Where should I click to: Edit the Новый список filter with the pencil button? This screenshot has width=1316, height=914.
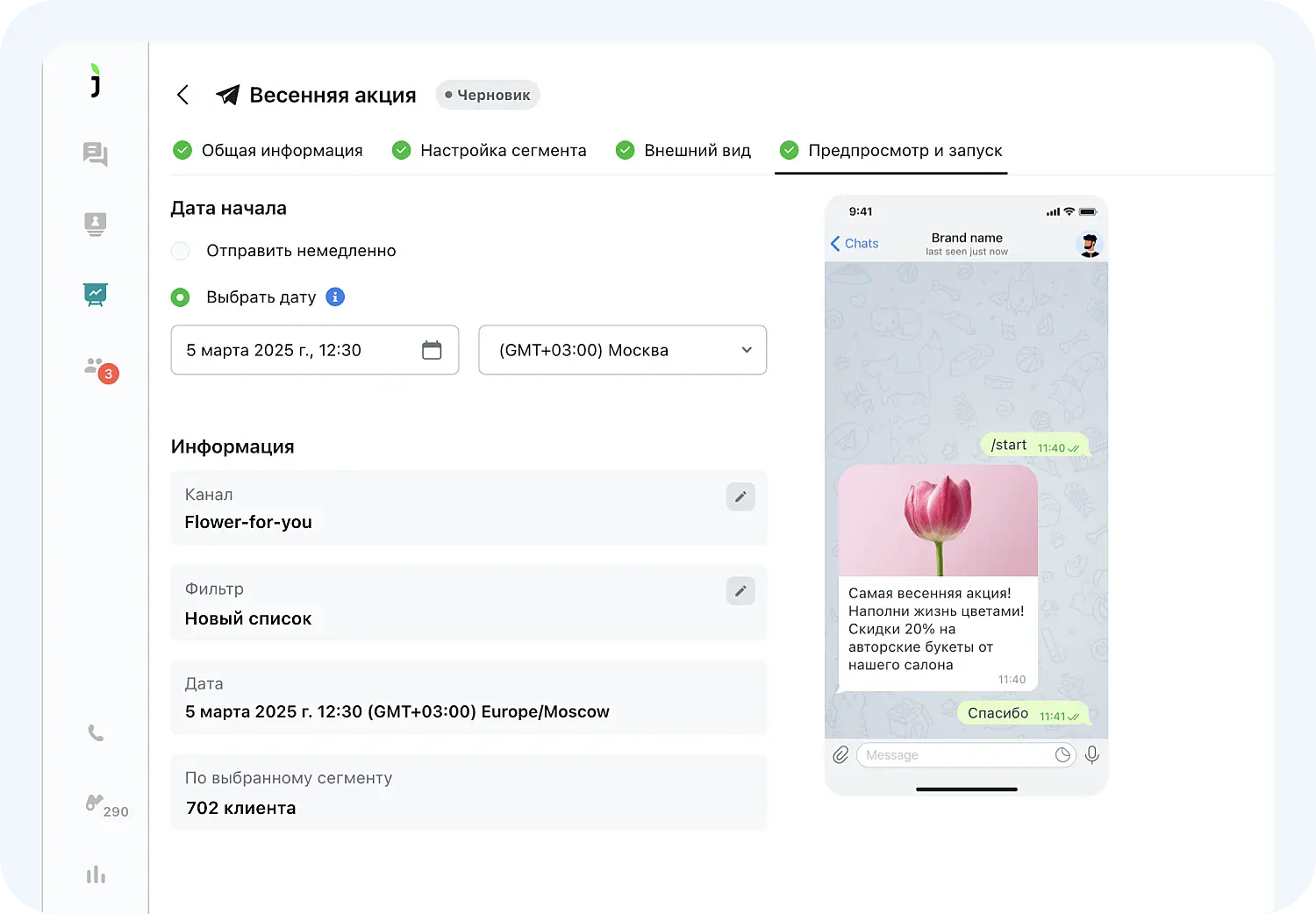tap(740, 591)
